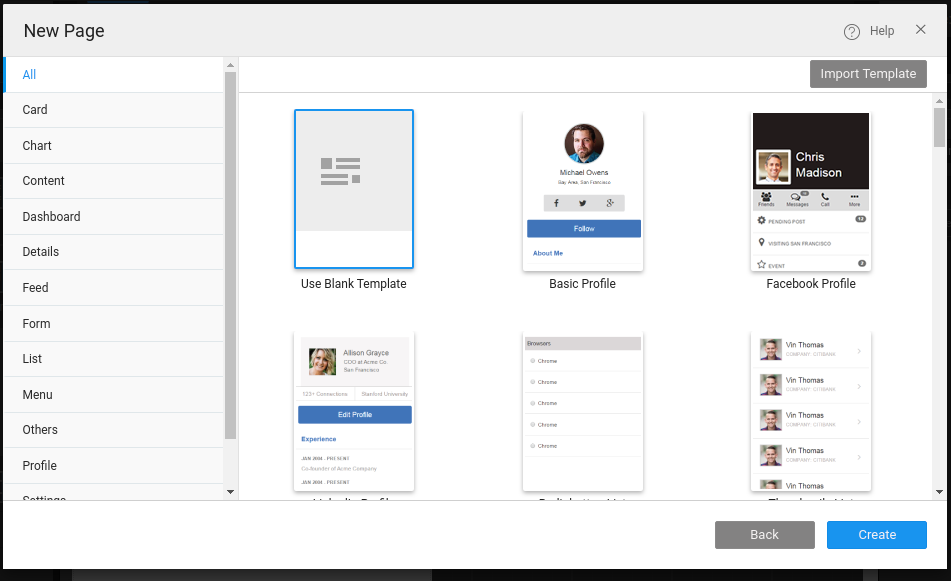Click the category list scroll-up arrow
The width and height of the screenshot is (951, 581).
[x=230, y=65]
